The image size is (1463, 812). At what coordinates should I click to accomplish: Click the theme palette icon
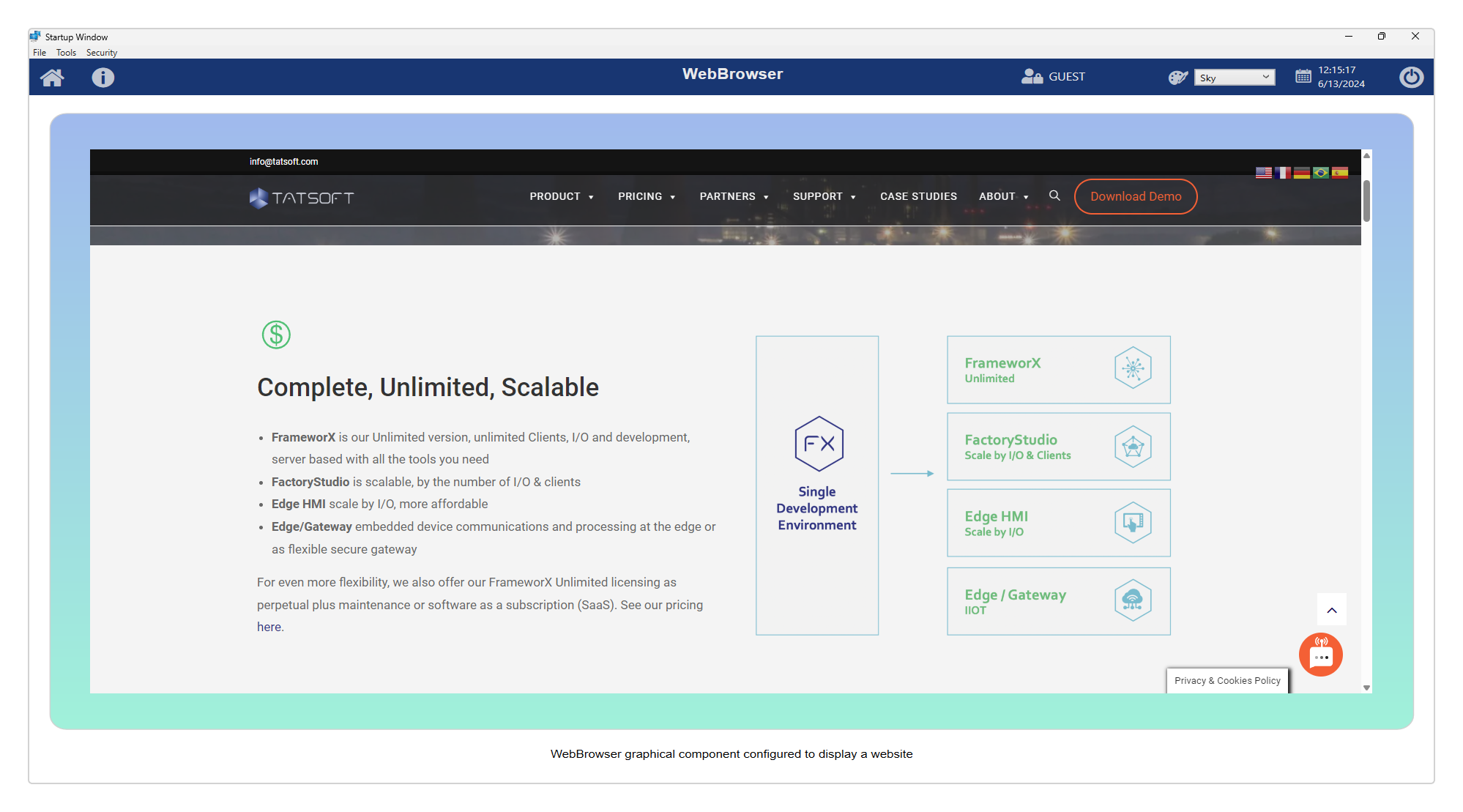(1178, 77)
